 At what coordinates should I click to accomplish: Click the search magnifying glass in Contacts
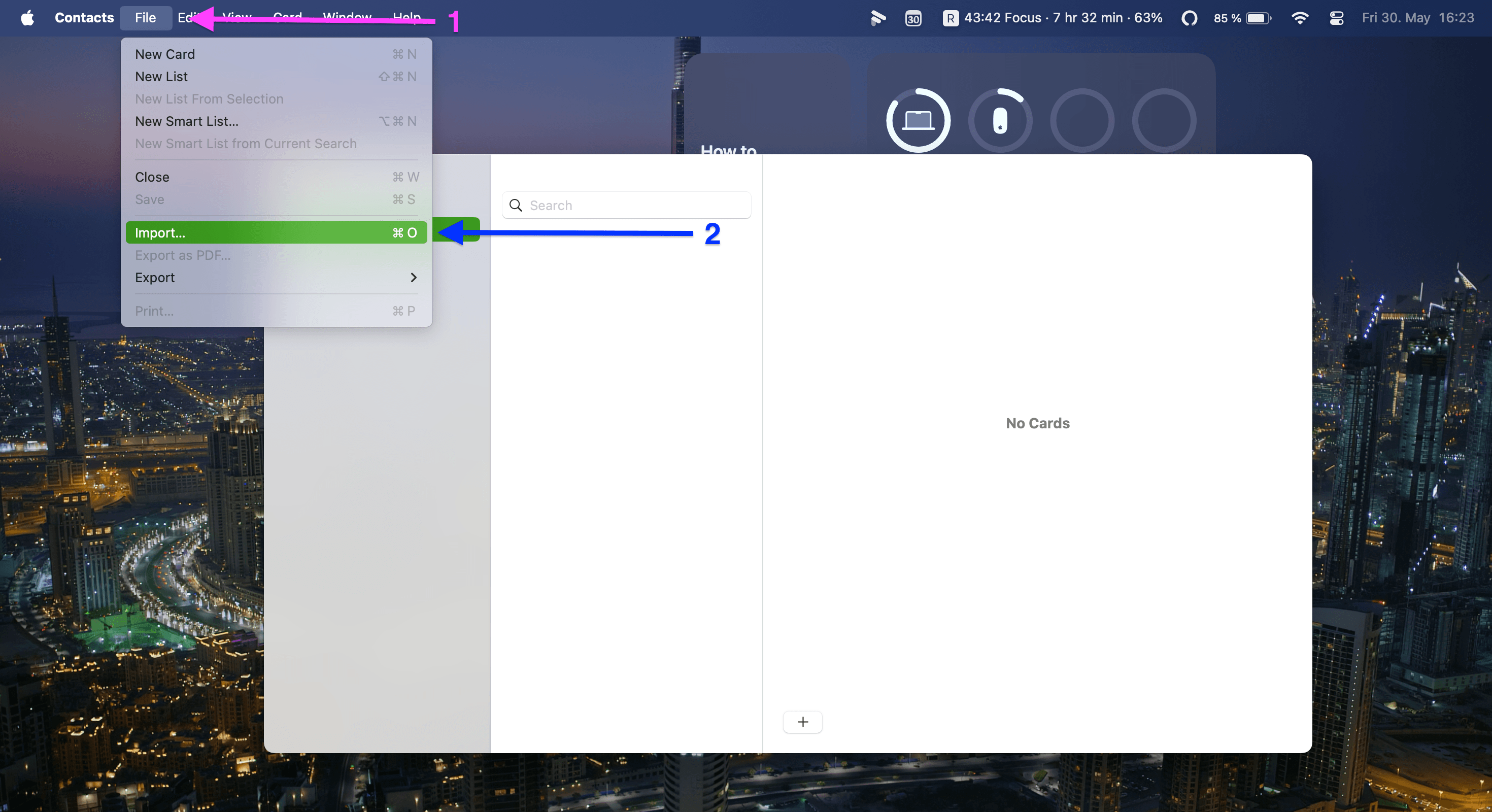[516, 206]
